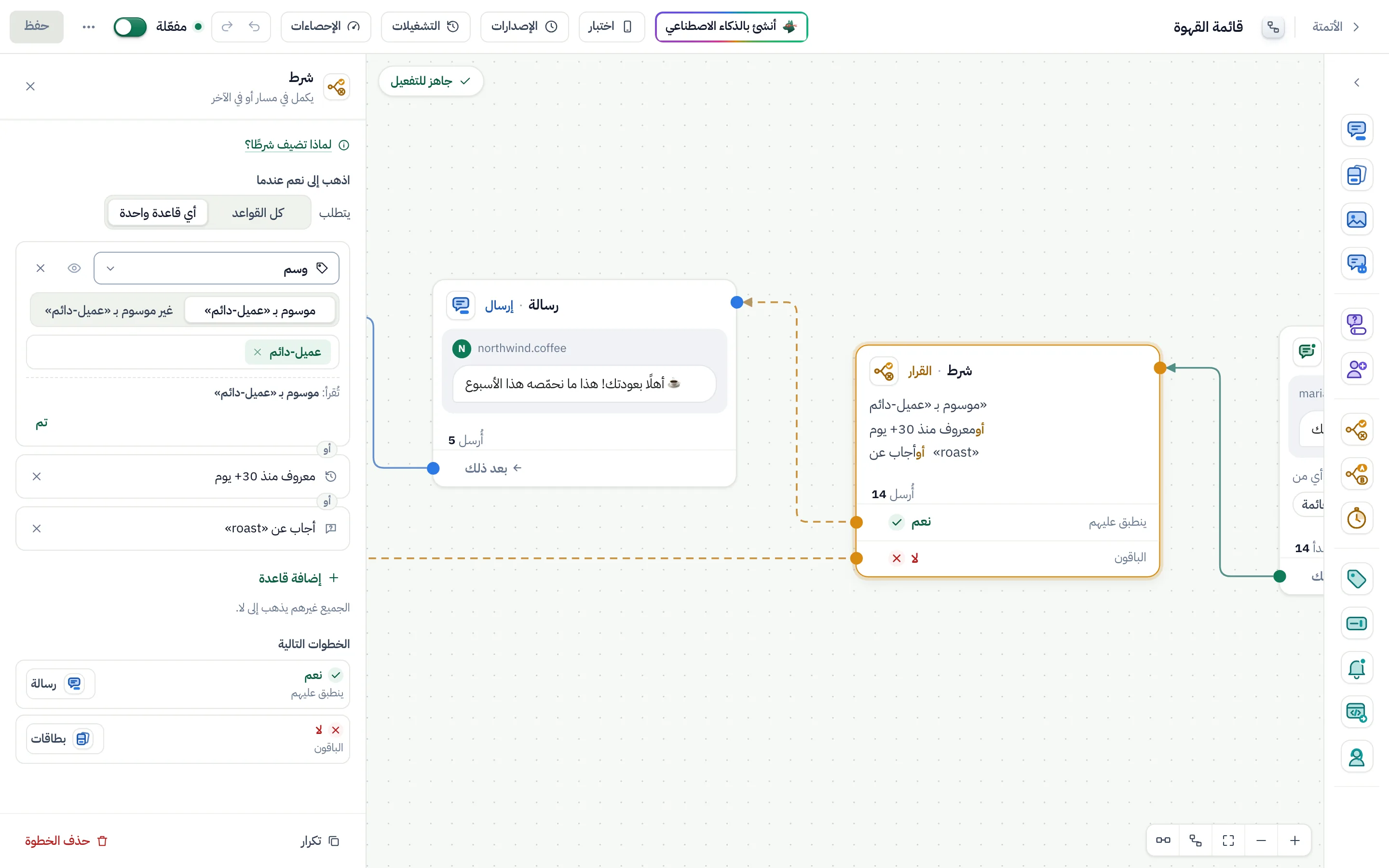Click the tag value input field
Screen dimensions: 1389x868
coord(182,352)
